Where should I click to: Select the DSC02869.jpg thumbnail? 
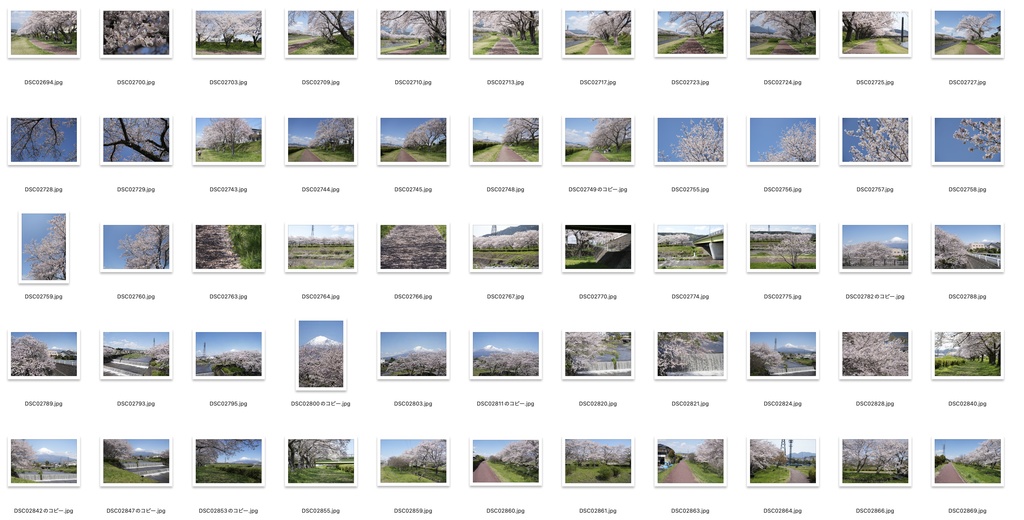click(968, 461)
